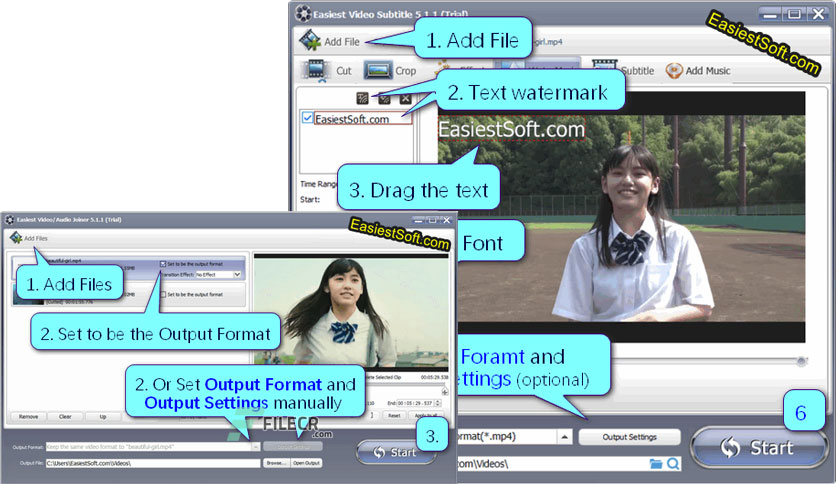
Task: Click Browse... in the Joiner window
Action: click(276, 463)
